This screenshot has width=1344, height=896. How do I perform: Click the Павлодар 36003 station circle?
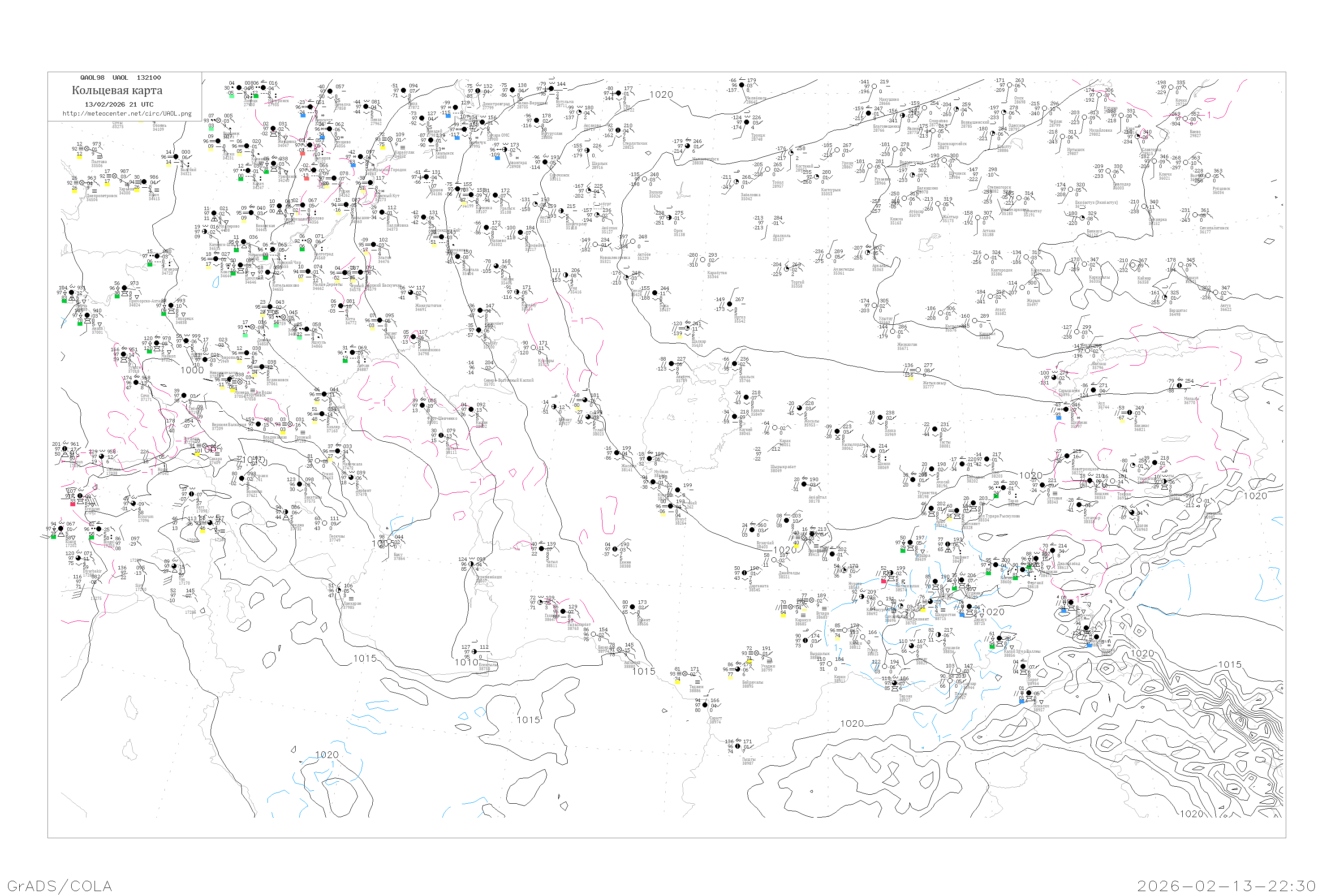pyautogui.click(x=1108, y=171)
